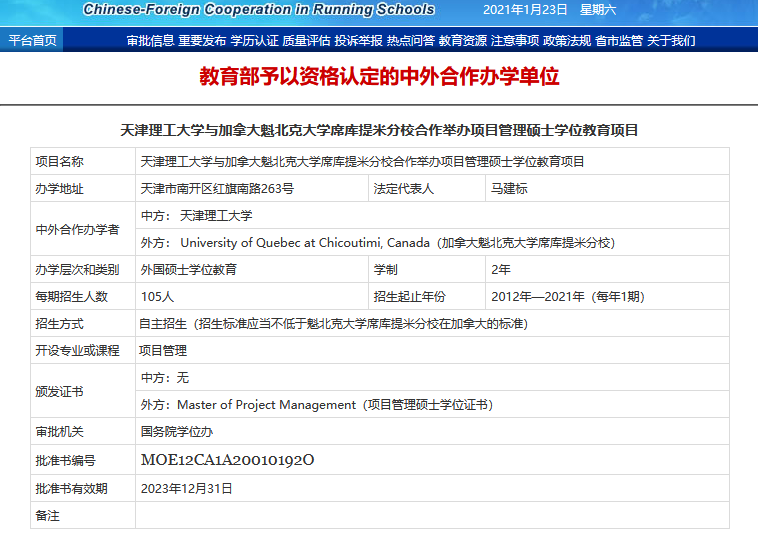758x534 pixels.
Task: Click the 办学地址 label cell
Action: 83,188
